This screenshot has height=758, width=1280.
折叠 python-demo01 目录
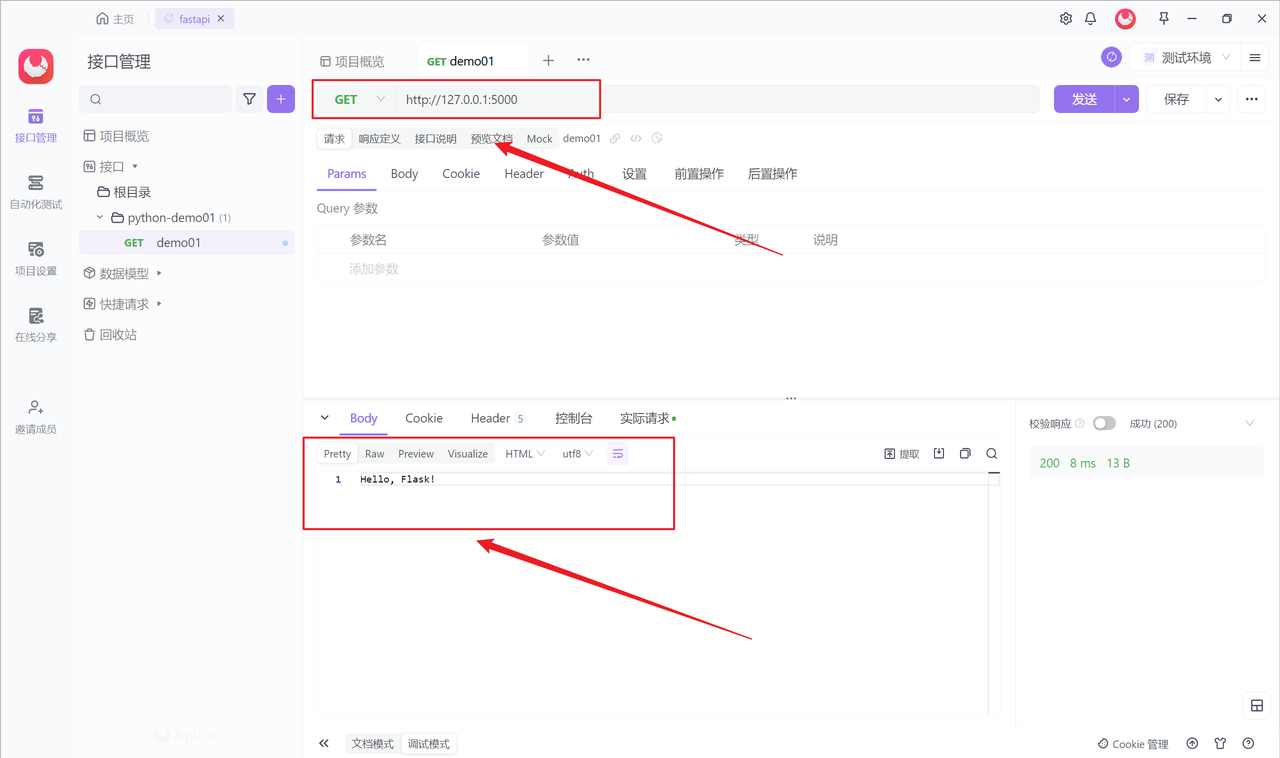point(99,217)
